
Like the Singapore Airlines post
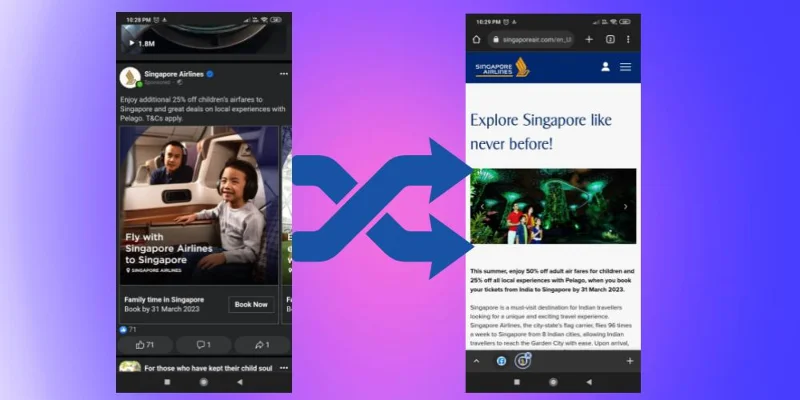(146, 345)
